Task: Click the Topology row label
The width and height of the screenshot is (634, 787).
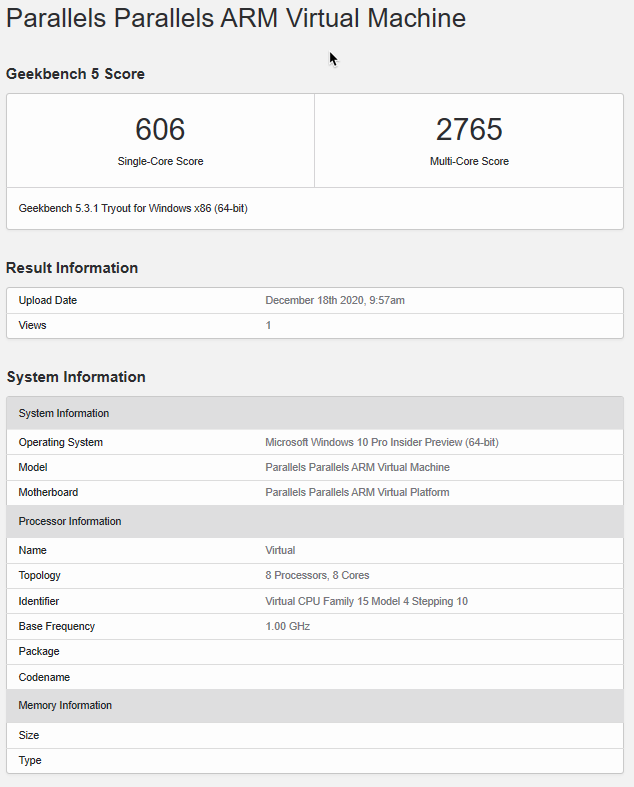Action: [40, 575]
